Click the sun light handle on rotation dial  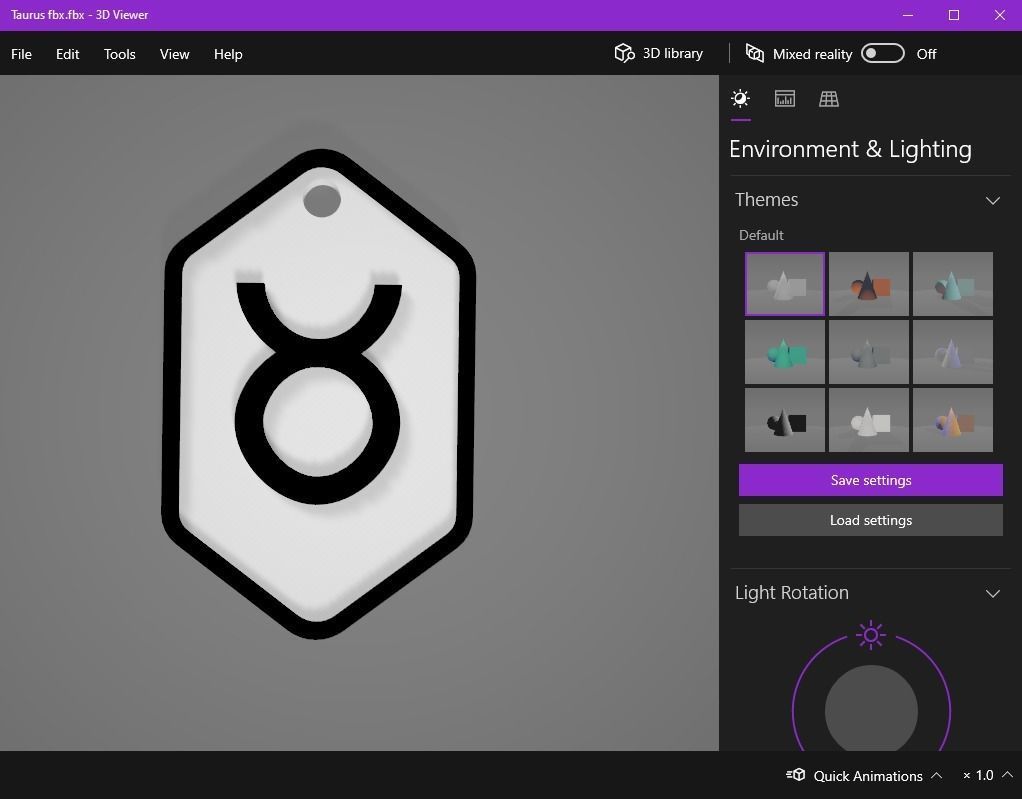871,635
